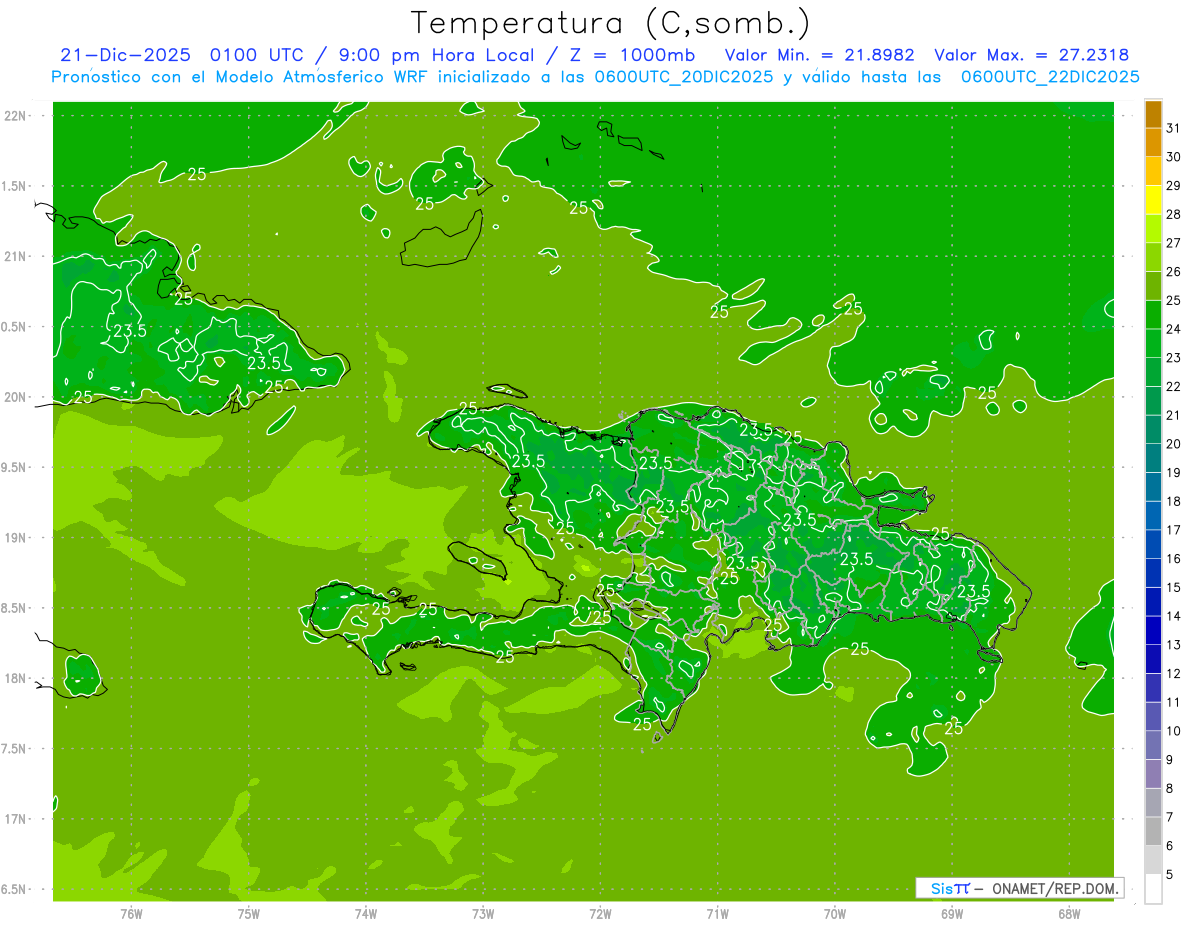Click the 73W longitude axis label

[x=483, y=914]
